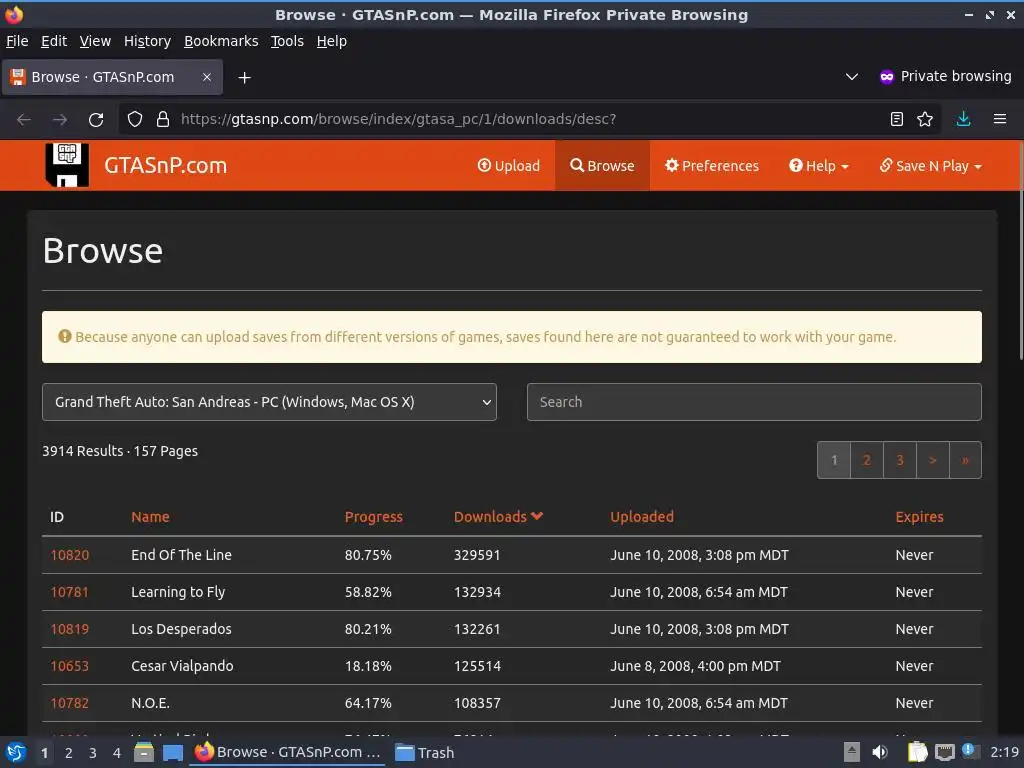This screenshot has height=768, width=1024.
Task: Open the taskbar start menu icon
Action: point(16,752)
